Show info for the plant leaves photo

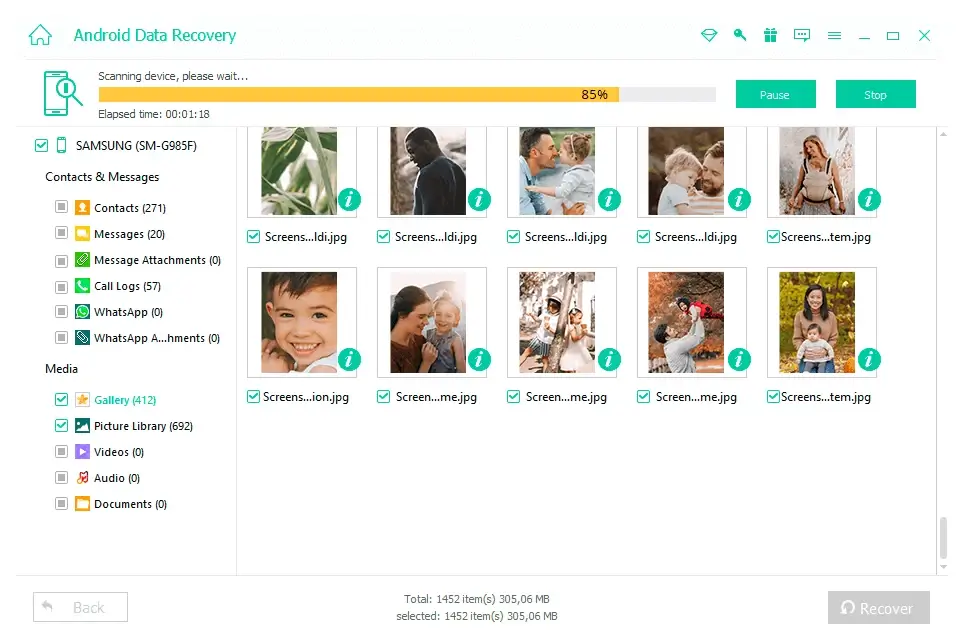click(x=349, y=199)
